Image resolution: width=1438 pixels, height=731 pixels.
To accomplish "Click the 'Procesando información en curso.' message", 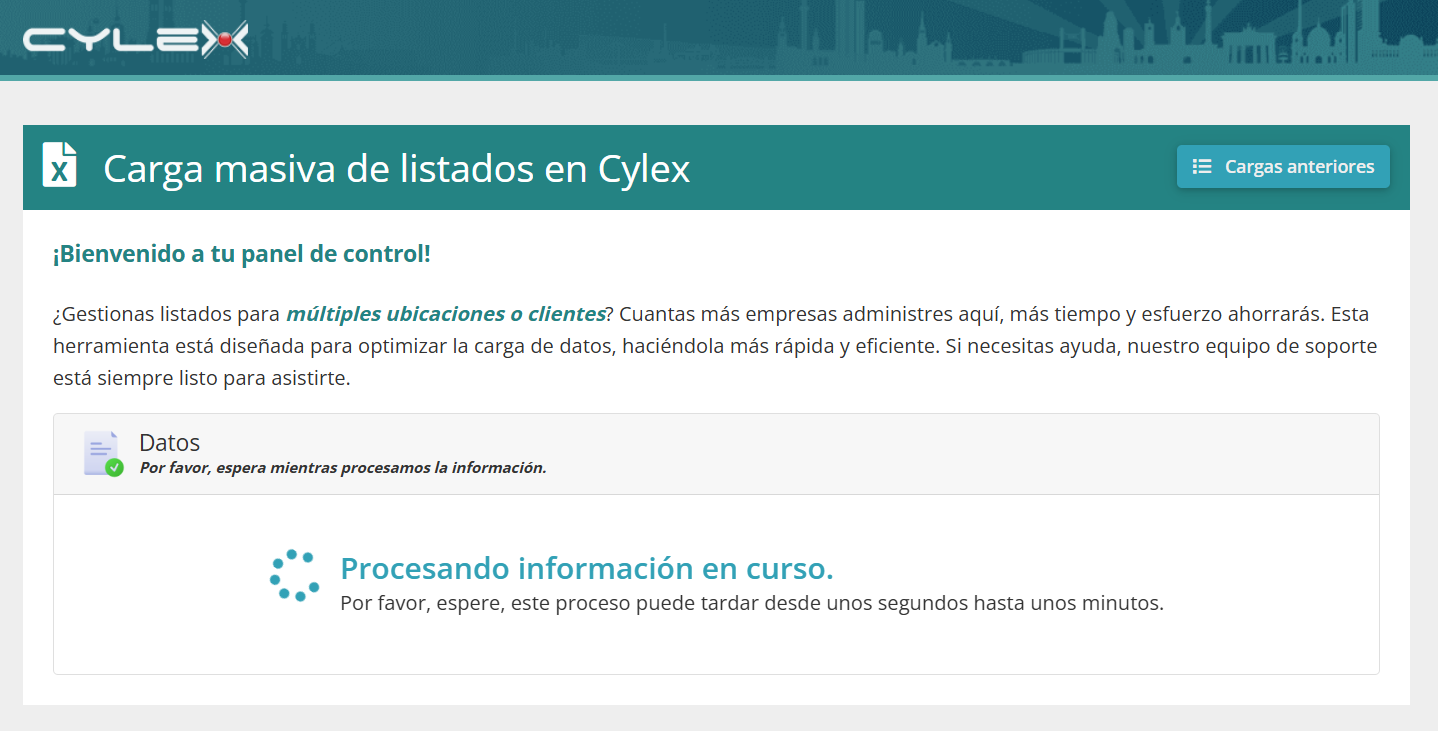I will tap(587, 568).
